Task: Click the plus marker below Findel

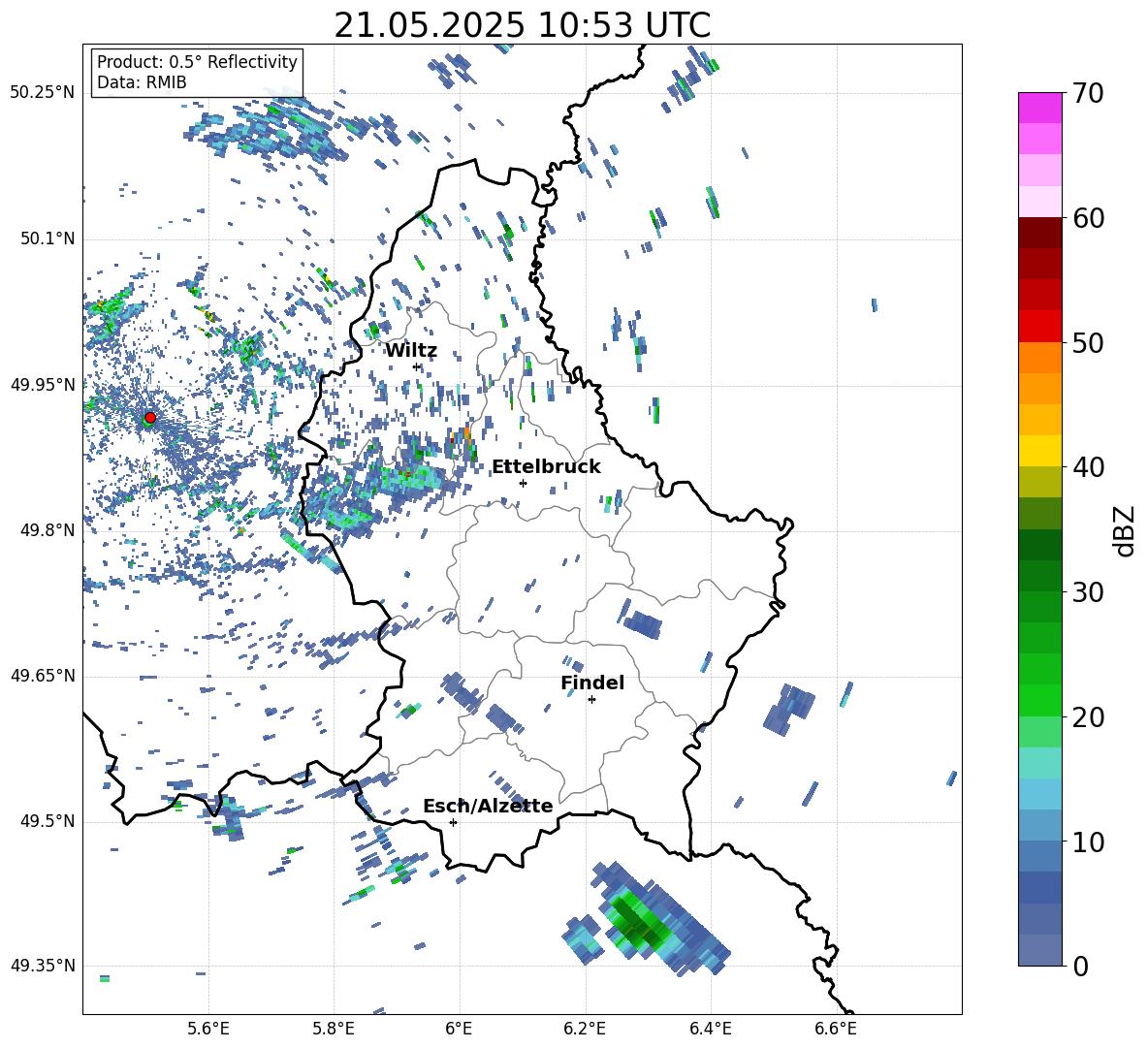Action: [x=591, y=700]
